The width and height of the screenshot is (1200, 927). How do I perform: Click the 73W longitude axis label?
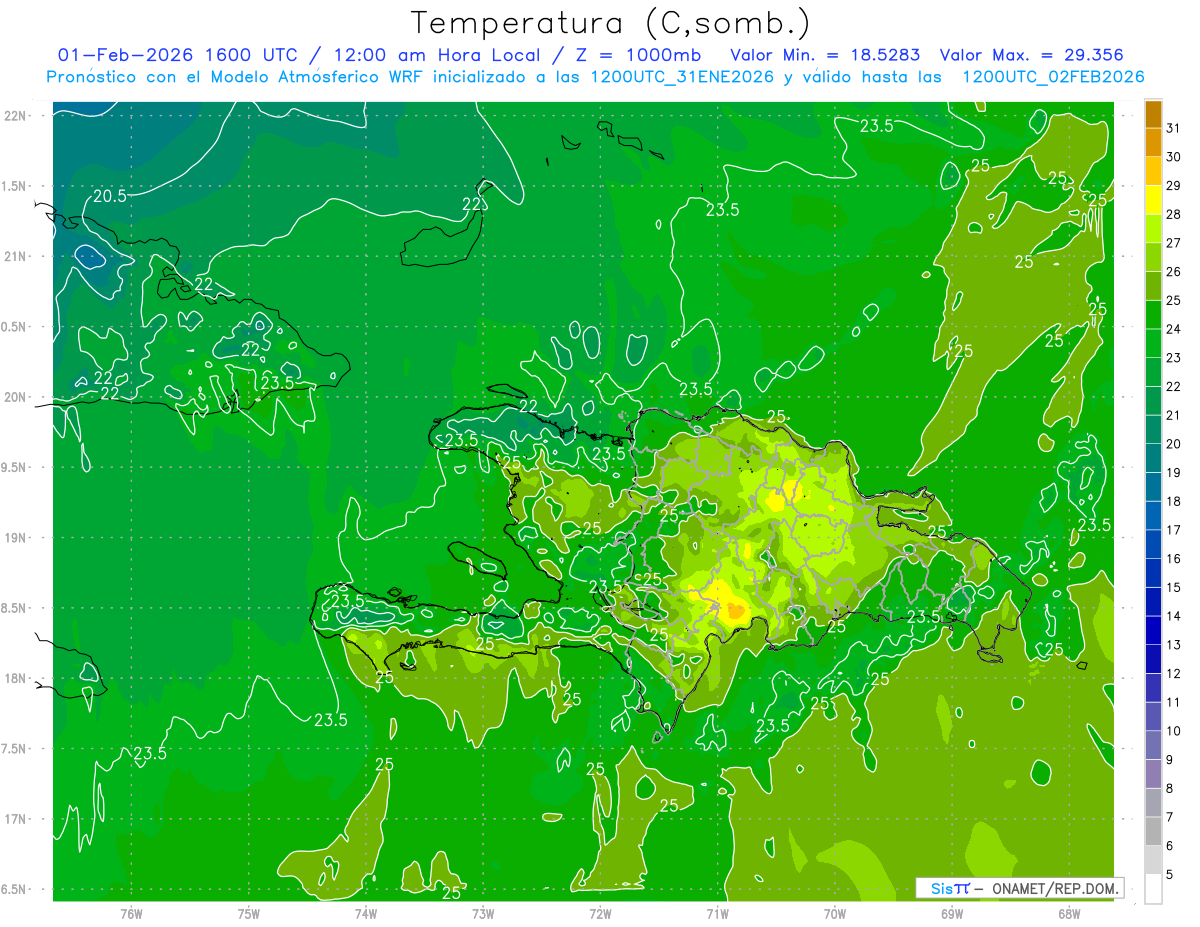coord(483,913)
